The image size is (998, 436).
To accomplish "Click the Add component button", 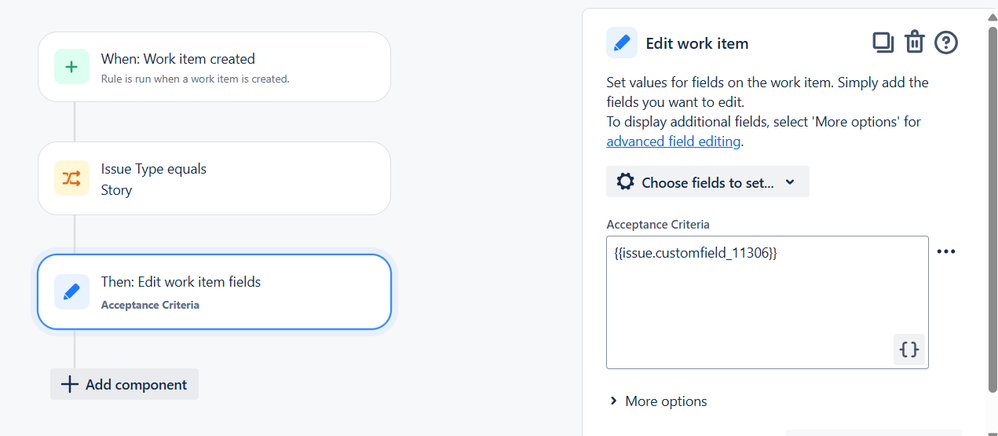I will pos(125,384).
